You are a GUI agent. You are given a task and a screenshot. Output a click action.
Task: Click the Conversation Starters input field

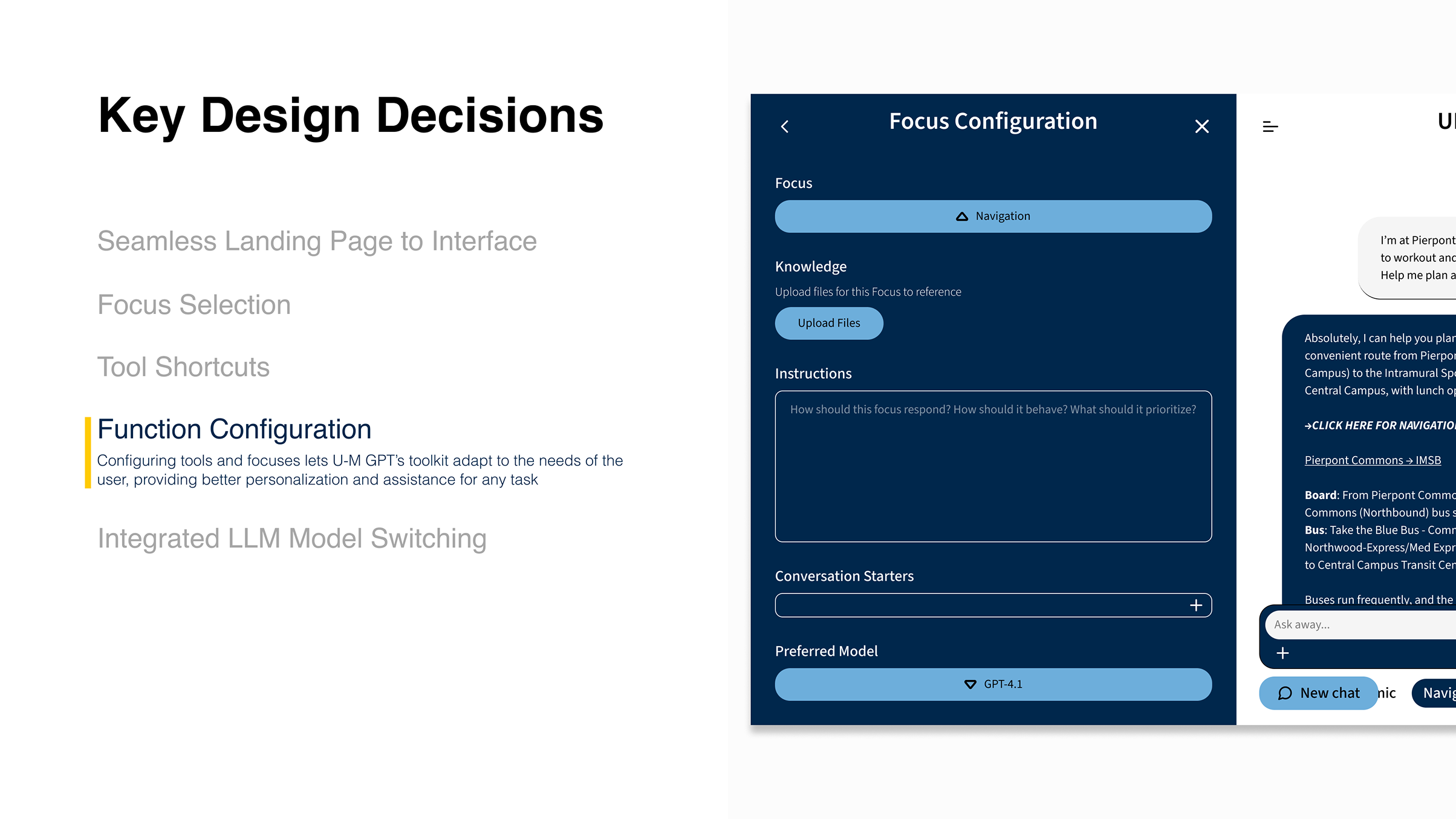pos(980,605)
